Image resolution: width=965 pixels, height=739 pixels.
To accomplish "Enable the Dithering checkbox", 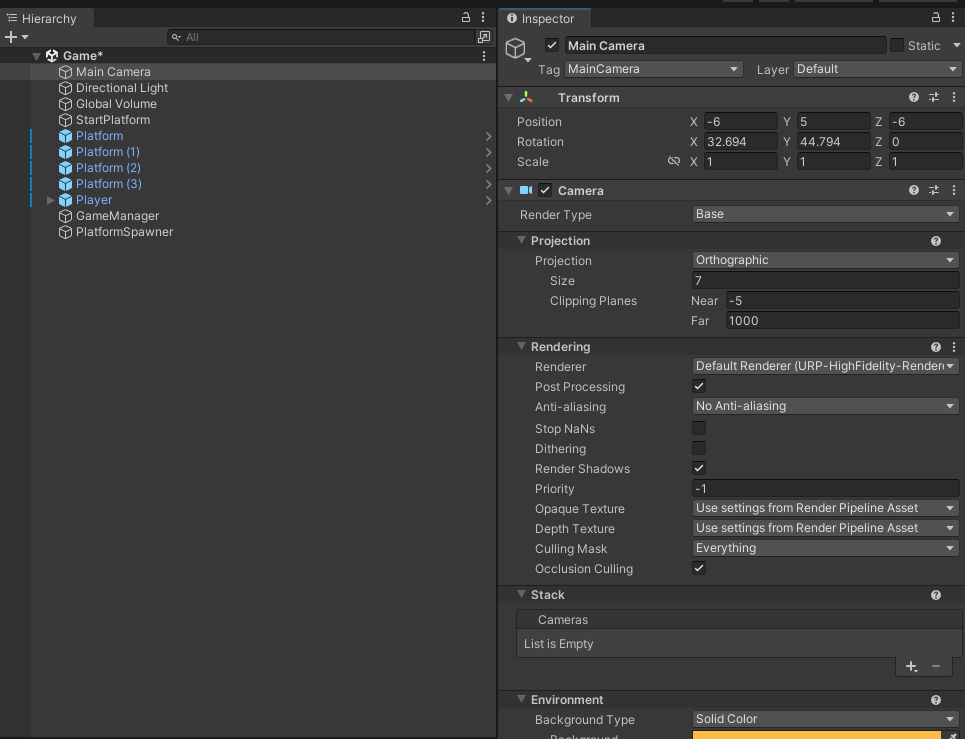I will (x=699, y=449).
